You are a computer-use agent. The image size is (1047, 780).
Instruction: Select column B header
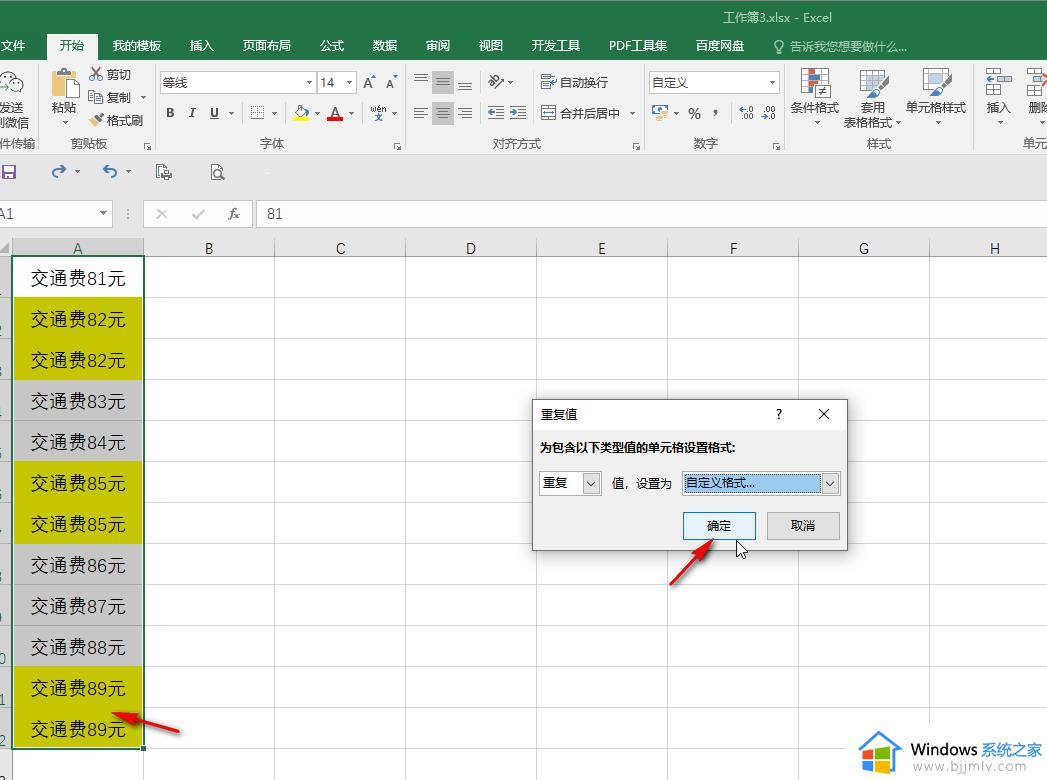(209, 248)
